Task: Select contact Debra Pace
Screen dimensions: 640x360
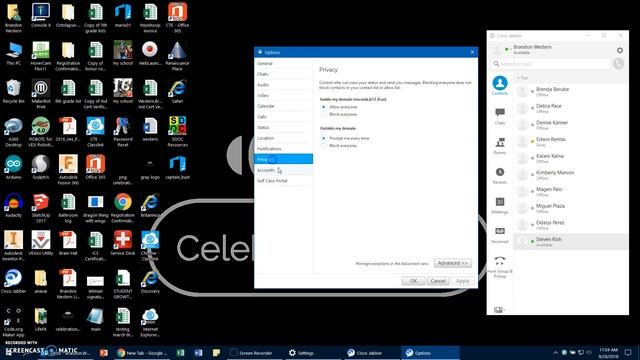Action: 571,108
